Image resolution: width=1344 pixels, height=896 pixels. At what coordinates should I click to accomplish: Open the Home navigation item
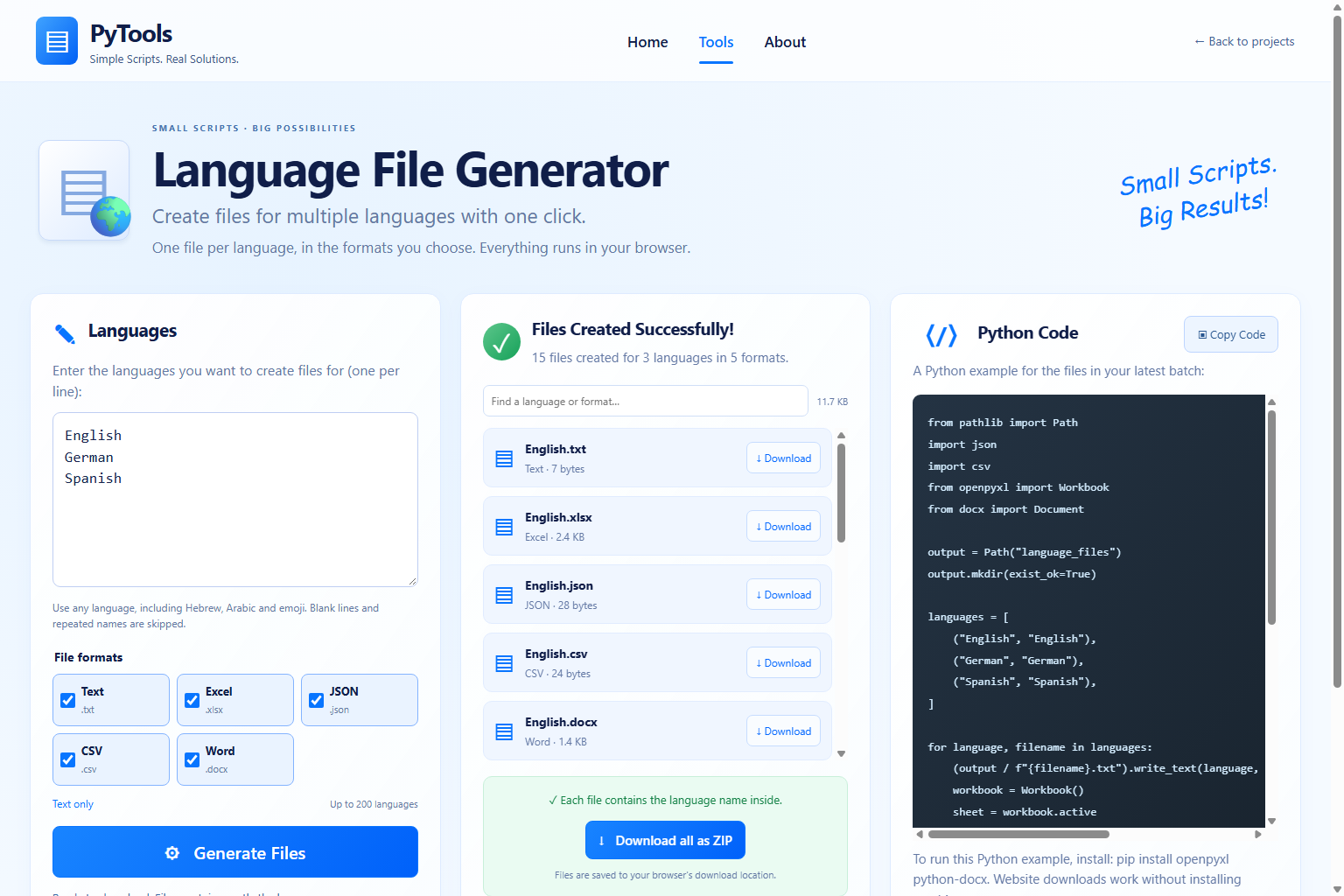coord(647,42)
